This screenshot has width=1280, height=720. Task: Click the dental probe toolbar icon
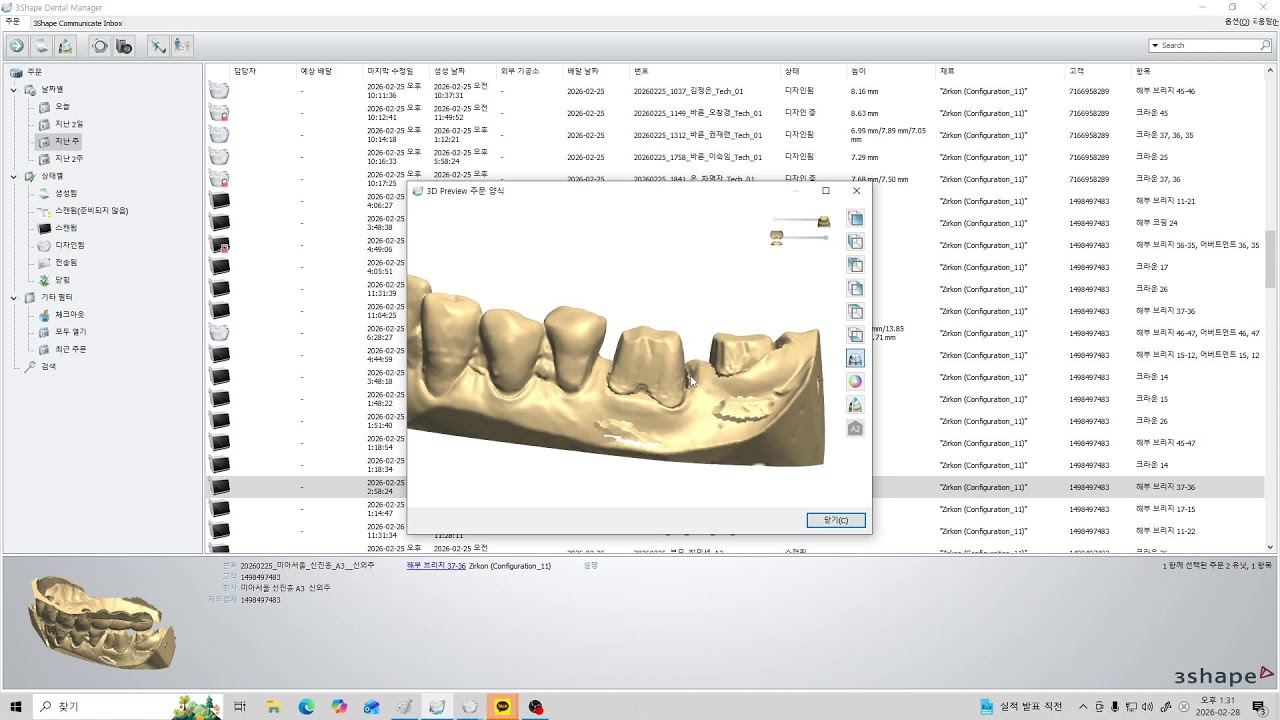(x=158, y=45)
